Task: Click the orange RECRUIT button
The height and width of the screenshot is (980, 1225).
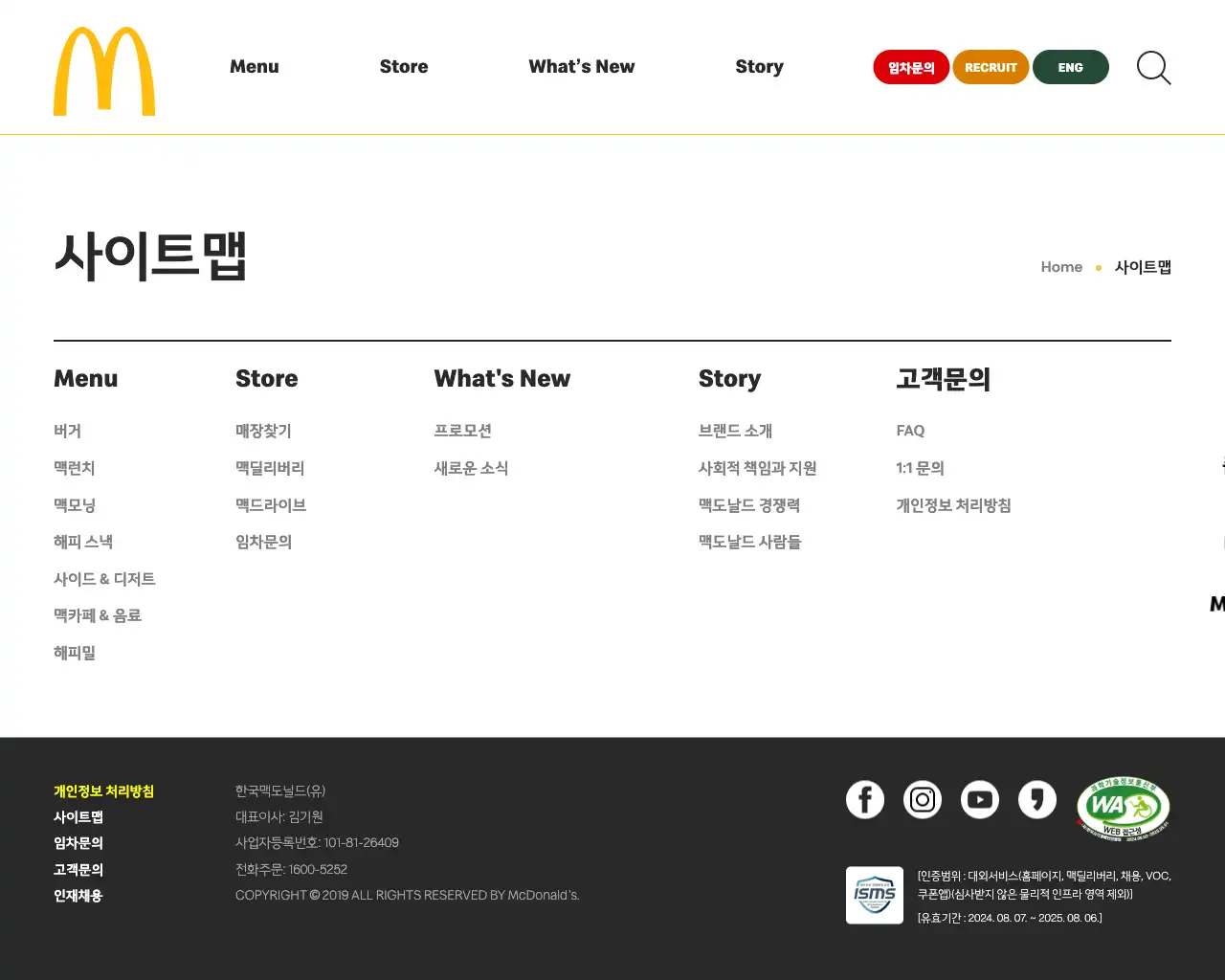Action: (991, 67)
